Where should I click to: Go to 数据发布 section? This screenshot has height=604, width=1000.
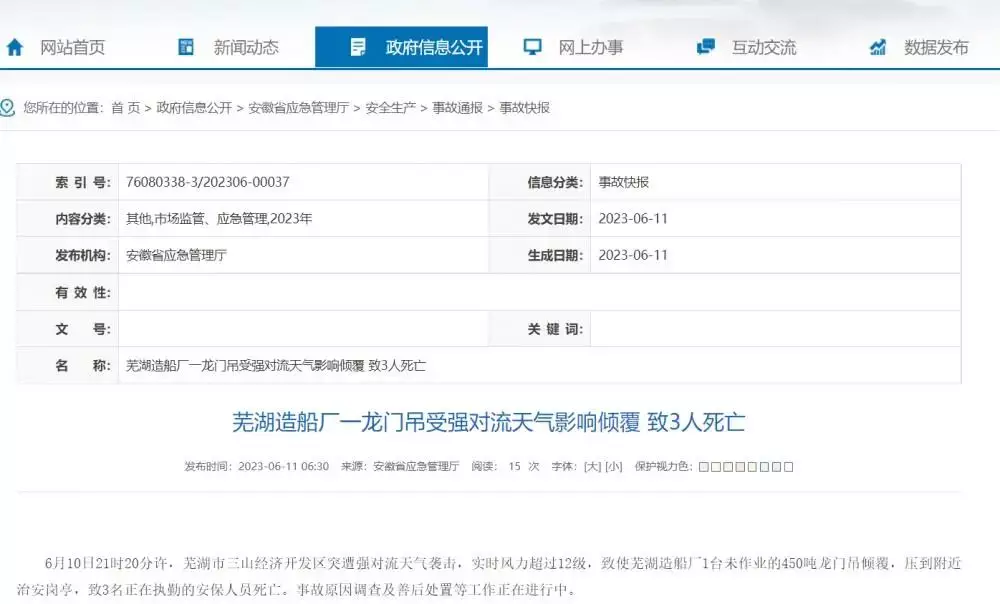point(936,47)
